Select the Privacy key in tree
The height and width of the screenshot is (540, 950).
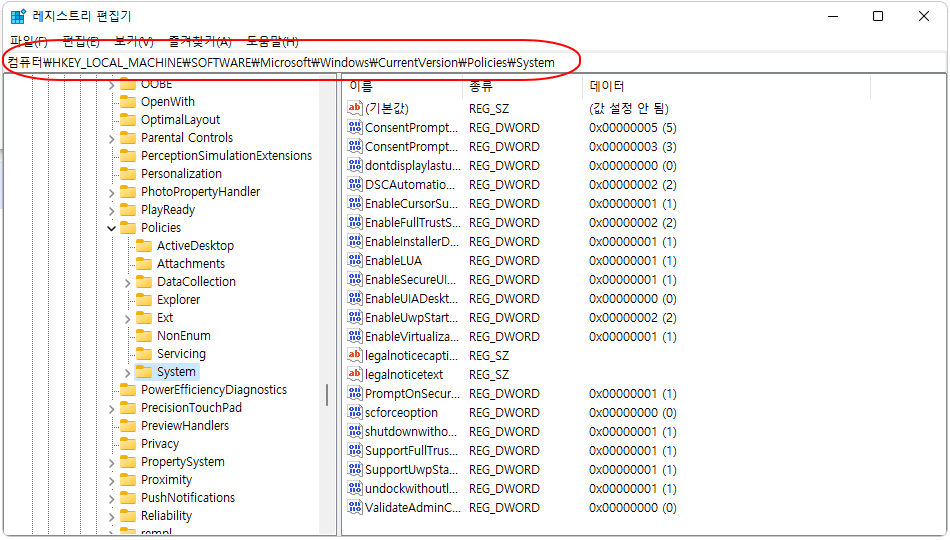pyautogui.click(x=160, y=444)
